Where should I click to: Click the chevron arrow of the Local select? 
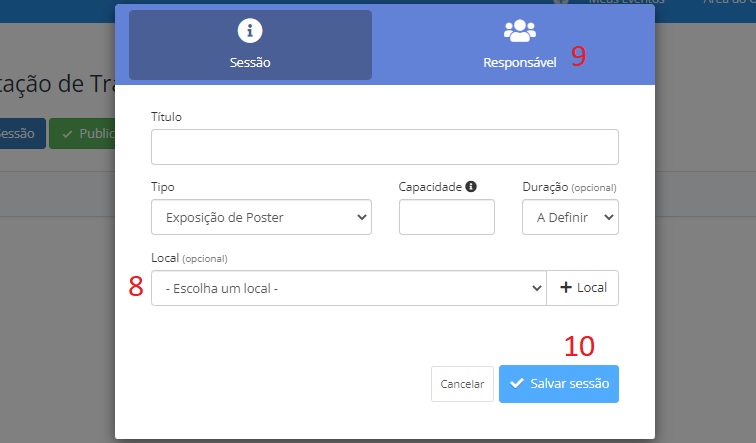[537, 288]
